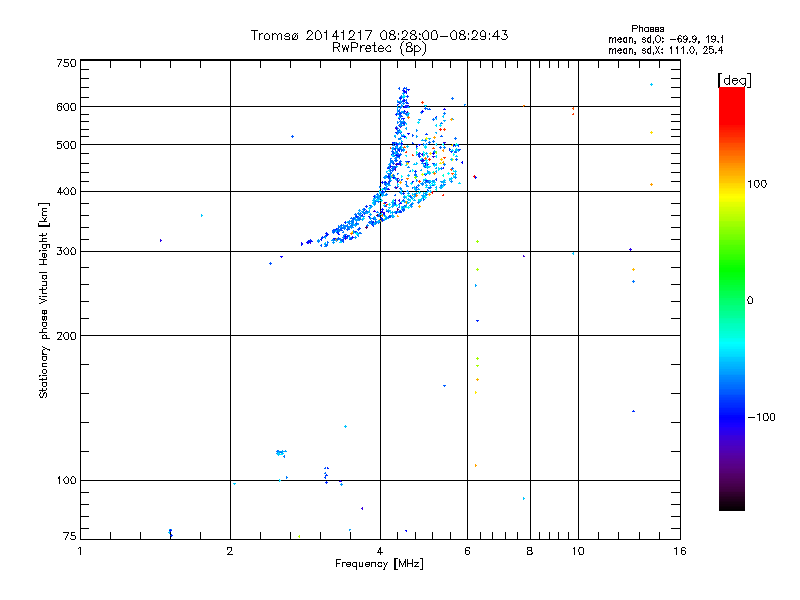This screenshot has width=800, height=600.
Task: Click the y-axis tick label '400'
Action: [66, 191]
